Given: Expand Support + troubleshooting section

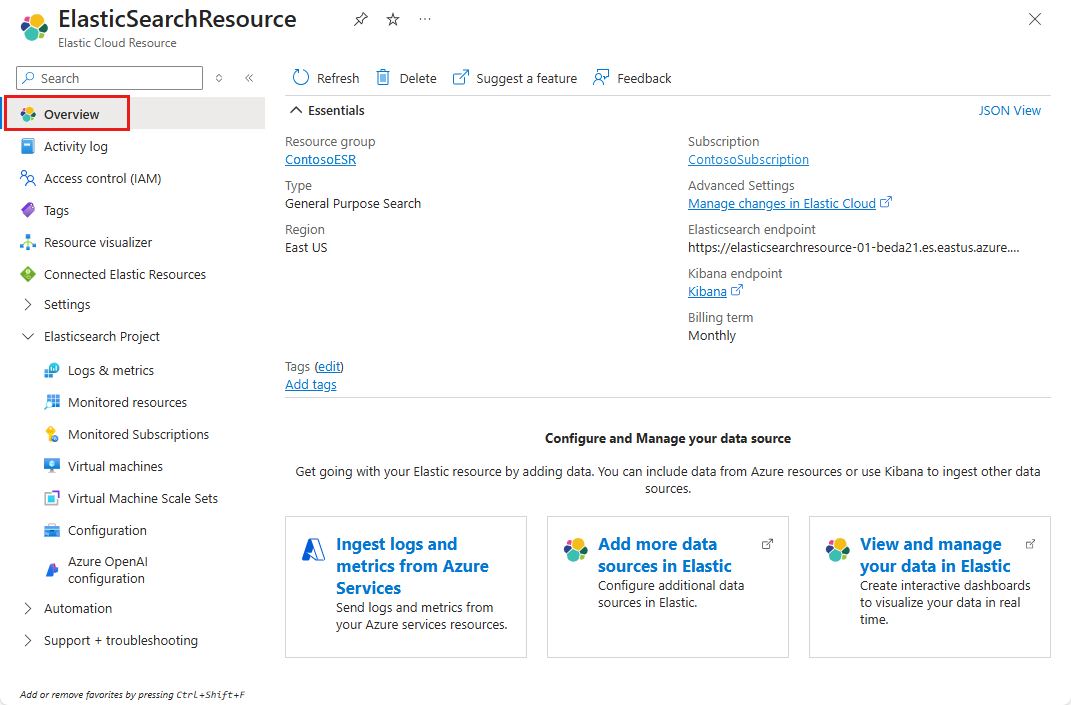Looking at the screenshot, I should [x=28, y=641].
